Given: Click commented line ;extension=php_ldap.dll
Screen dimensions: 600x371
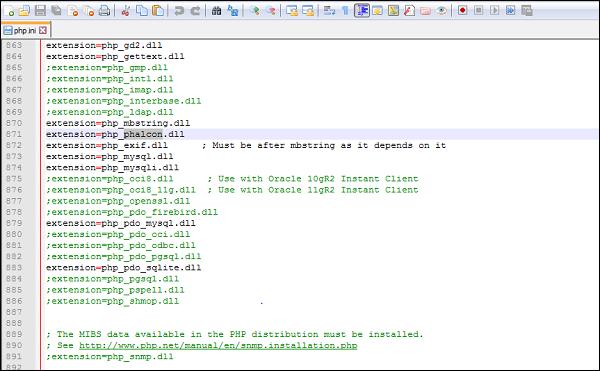Looking at the screenshot, I should point(109,112).
